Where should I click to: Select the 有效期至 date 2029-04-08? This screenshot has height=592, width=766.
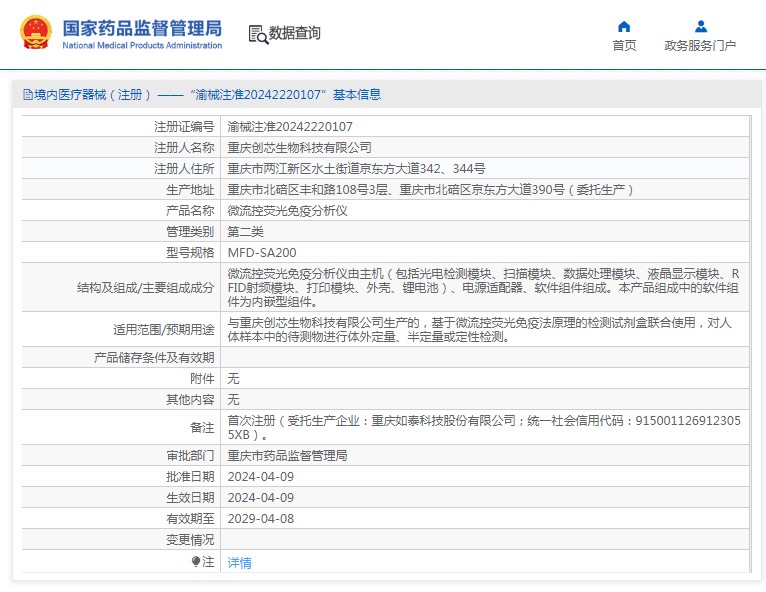click(x=261, y=518)
